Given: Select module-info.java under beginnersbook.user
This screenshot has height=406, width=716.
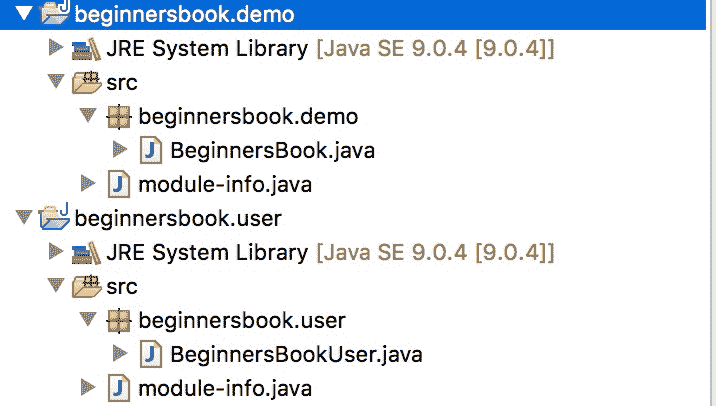Looking at the screenshot, I should coord(224,388).
